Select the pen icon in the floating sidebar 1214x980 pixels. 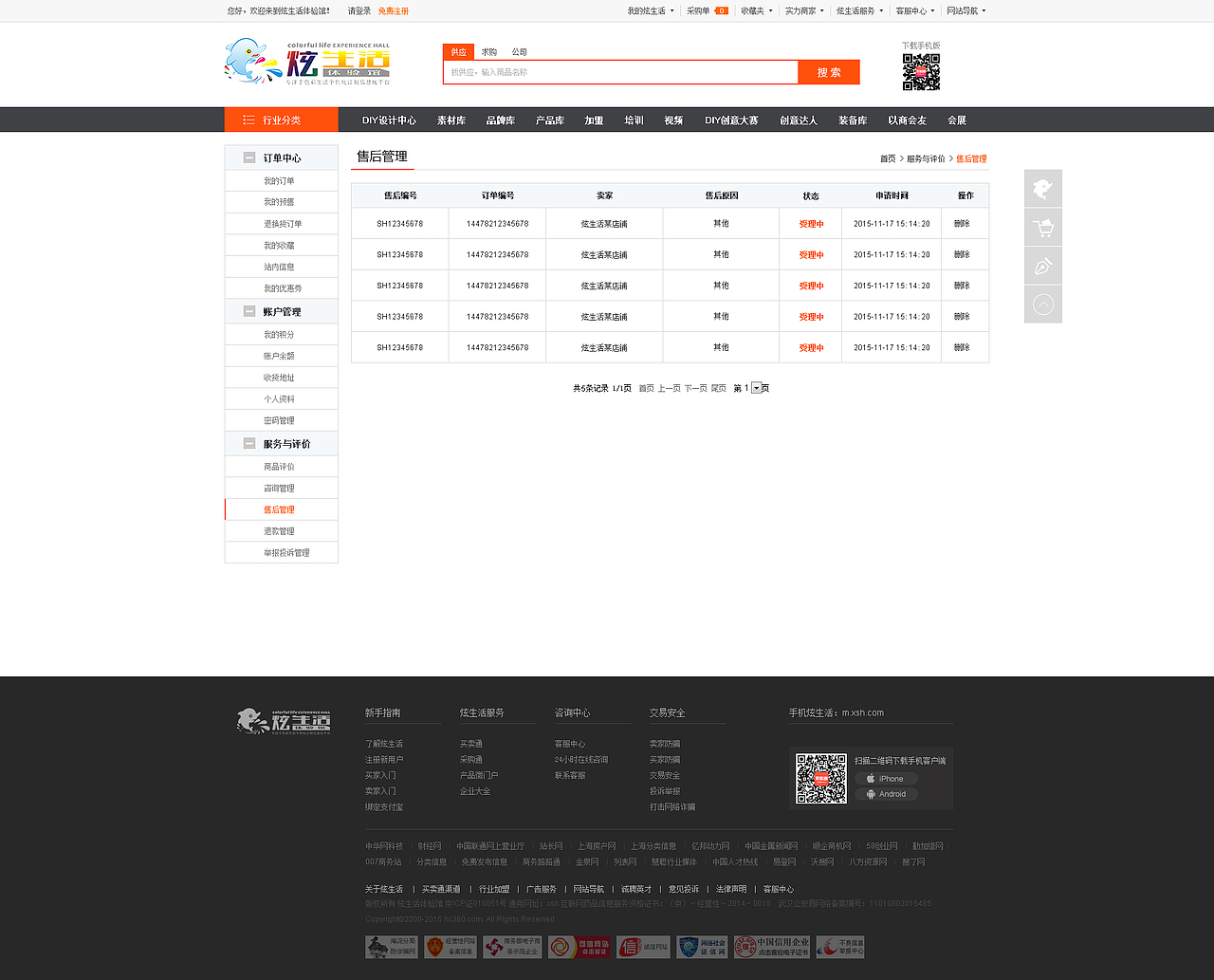[x=1042, y=266]
